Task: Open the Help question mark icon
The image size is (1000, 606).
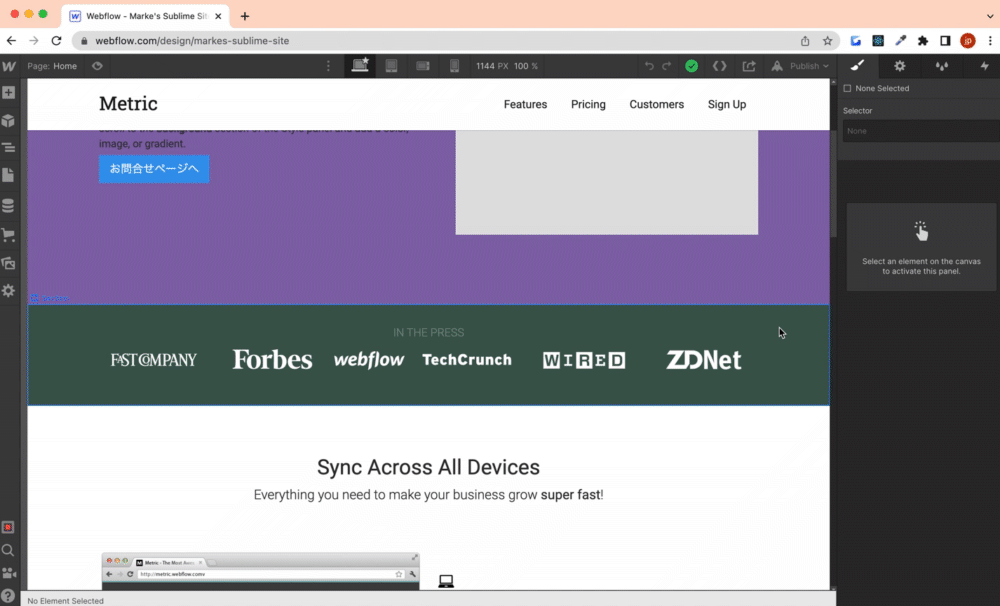Action: pos(8,596)
